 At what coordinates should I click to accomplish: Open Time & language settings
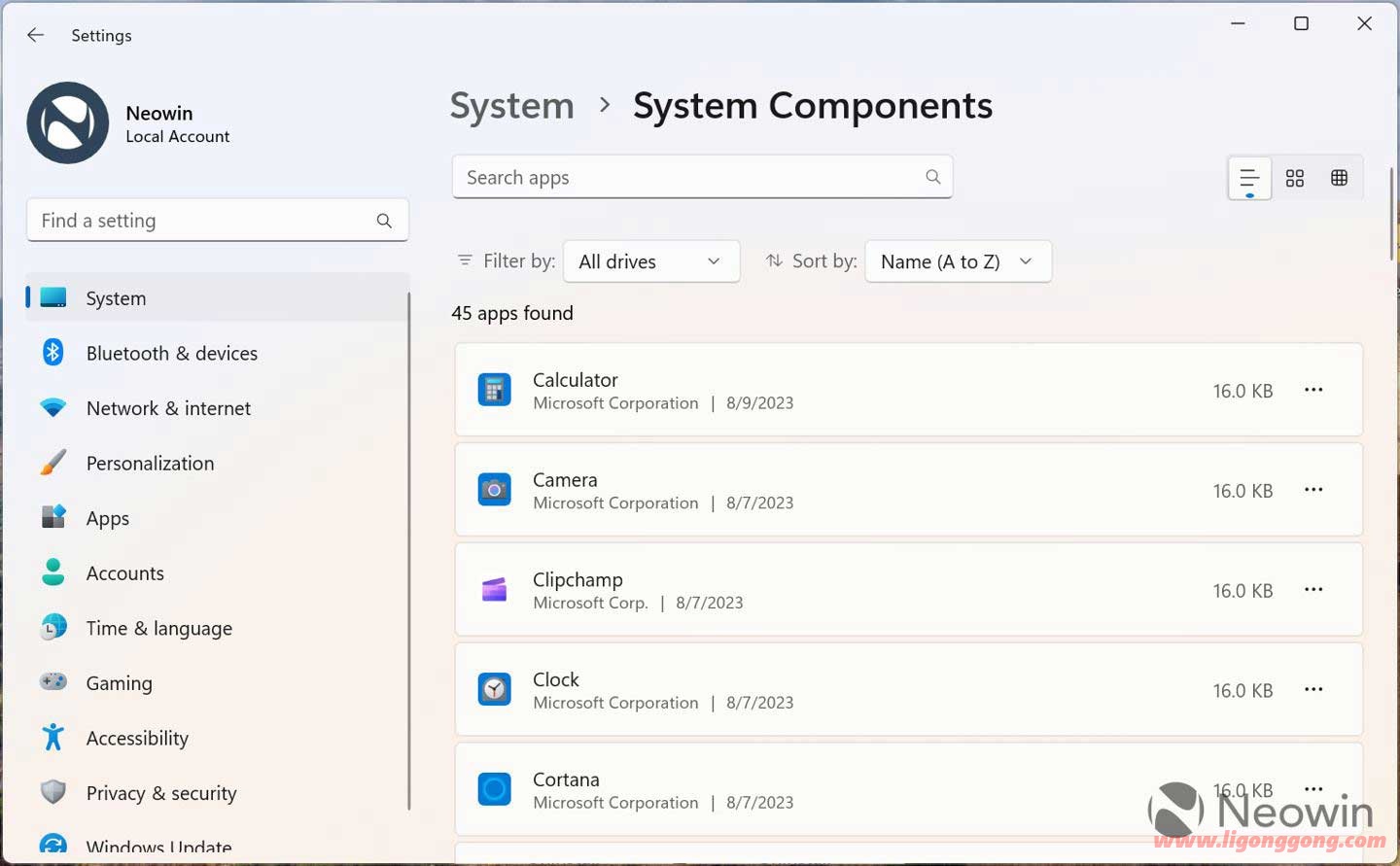pos(218,628)
